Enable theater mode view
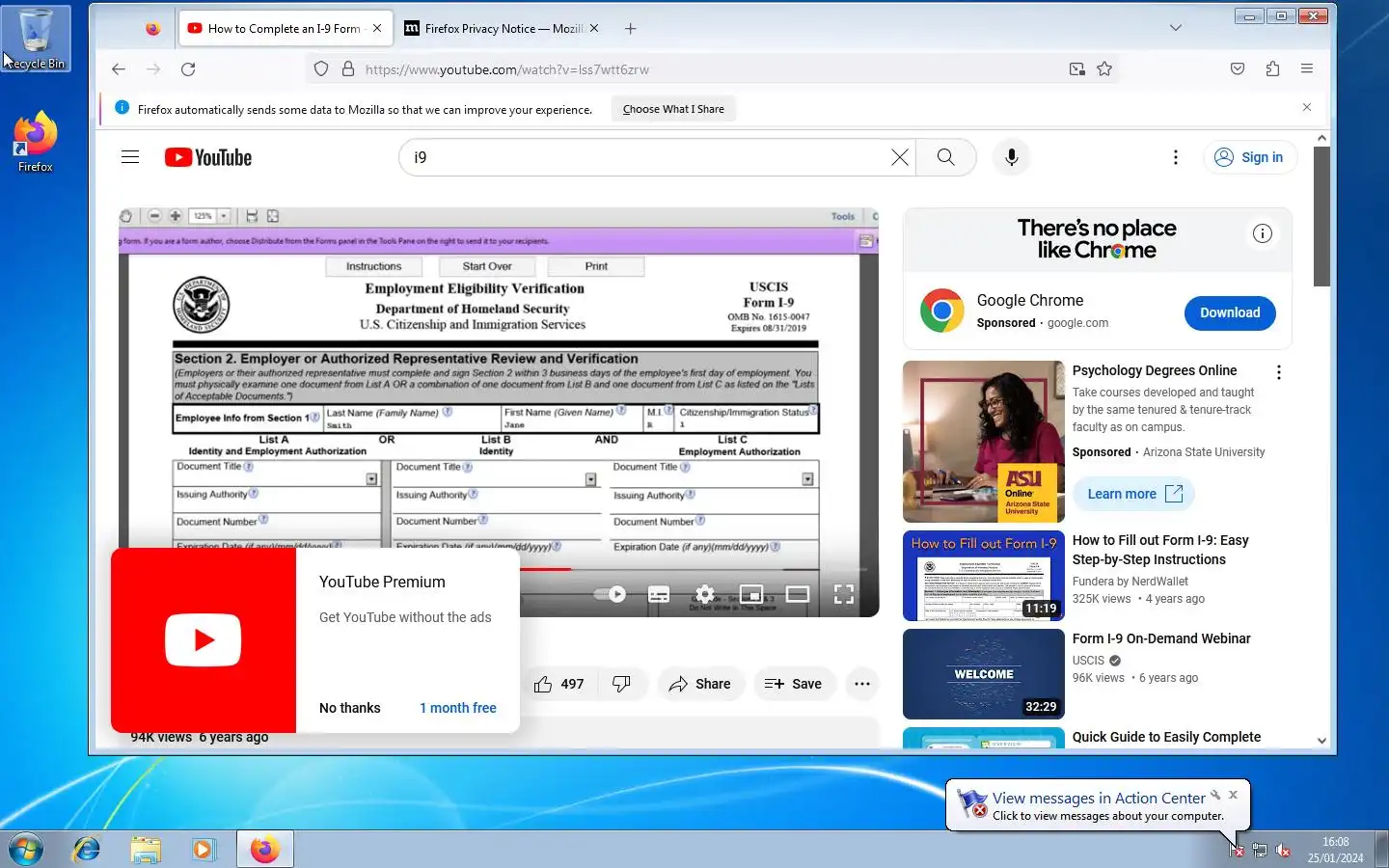 click(798, 594)
